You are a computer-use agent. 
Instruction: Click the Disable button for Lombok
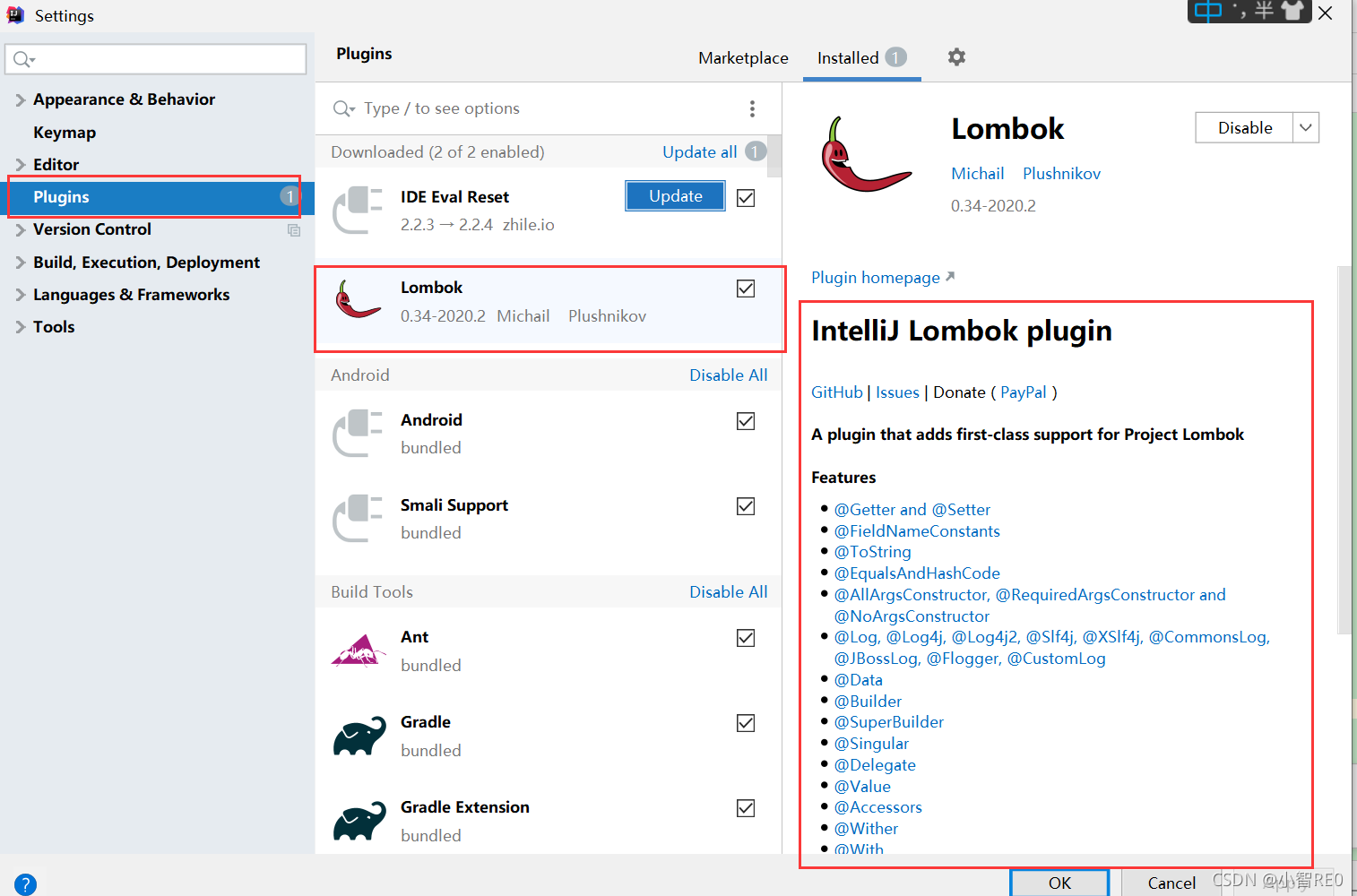[1244, 127]
